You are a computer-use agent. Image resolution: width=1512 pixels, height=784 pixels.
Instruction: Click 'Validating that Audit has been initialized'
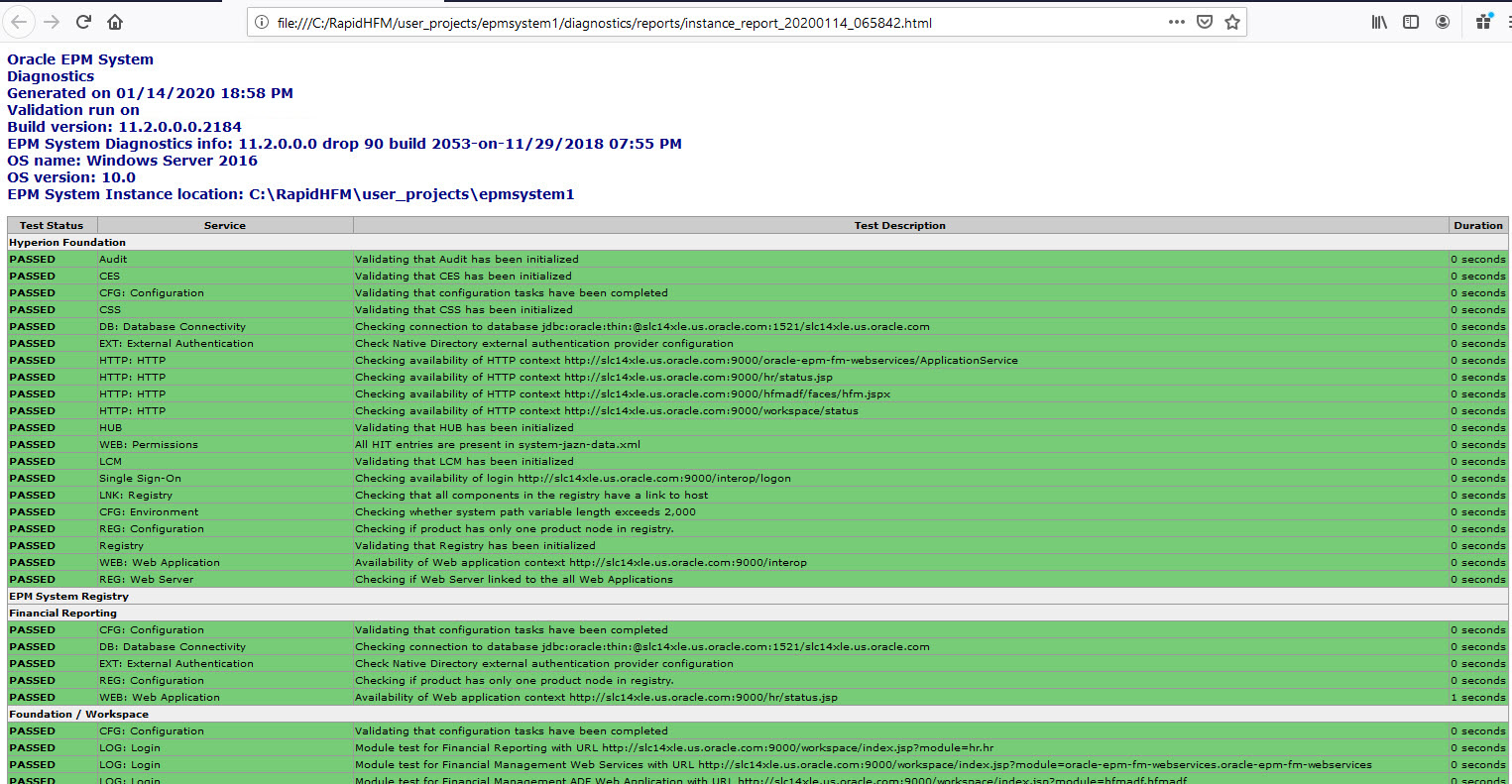point(467,259)
